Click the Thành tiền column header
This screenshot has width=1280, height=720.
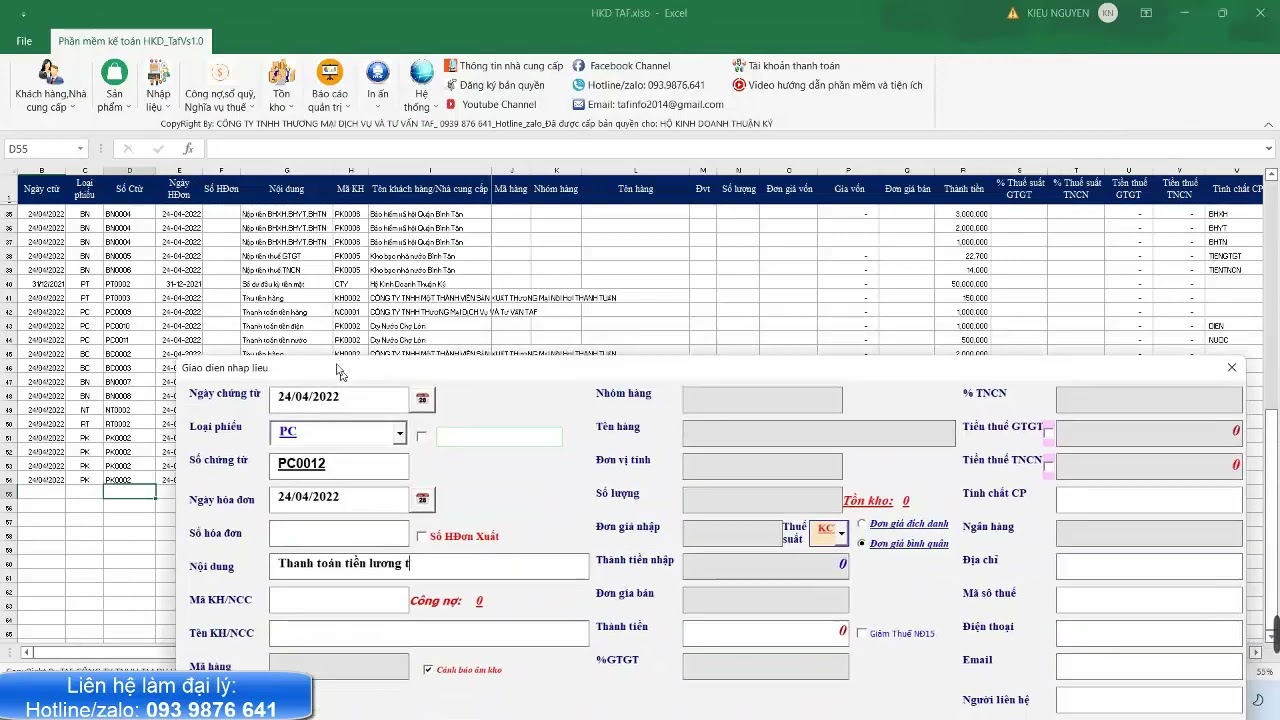point(963,189)
